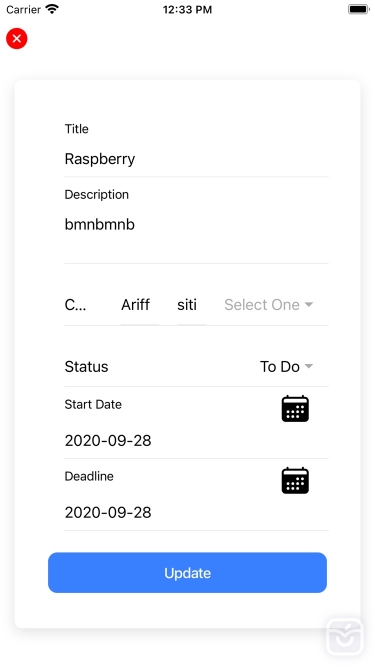Open the Deadline calendar icon
375x667 pixels.
295,480
